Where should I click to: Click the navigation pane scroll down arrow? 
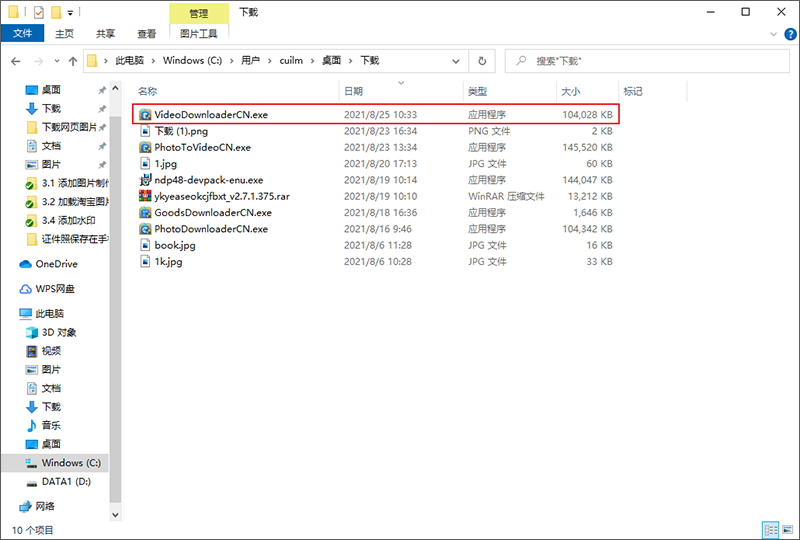pyautogui.click(x=115, y=514)
